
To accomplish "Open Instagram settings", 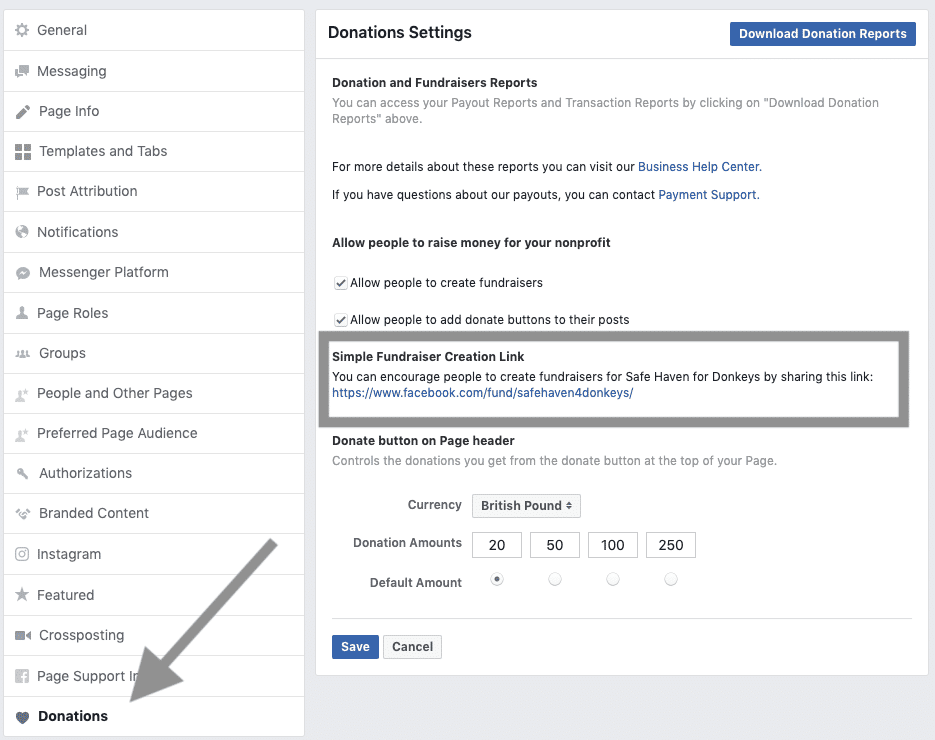I will (x=154, y=554).
